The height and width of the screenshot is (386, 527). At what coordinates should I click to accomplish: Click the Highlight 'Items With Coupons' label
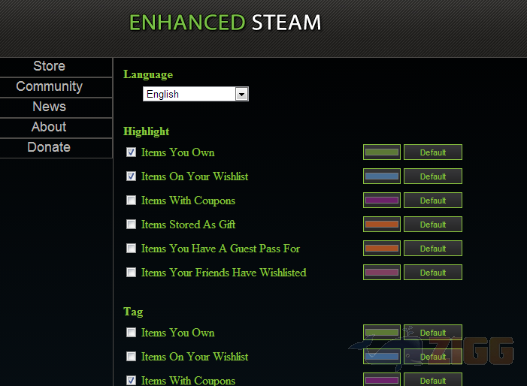tap(188, 200)
